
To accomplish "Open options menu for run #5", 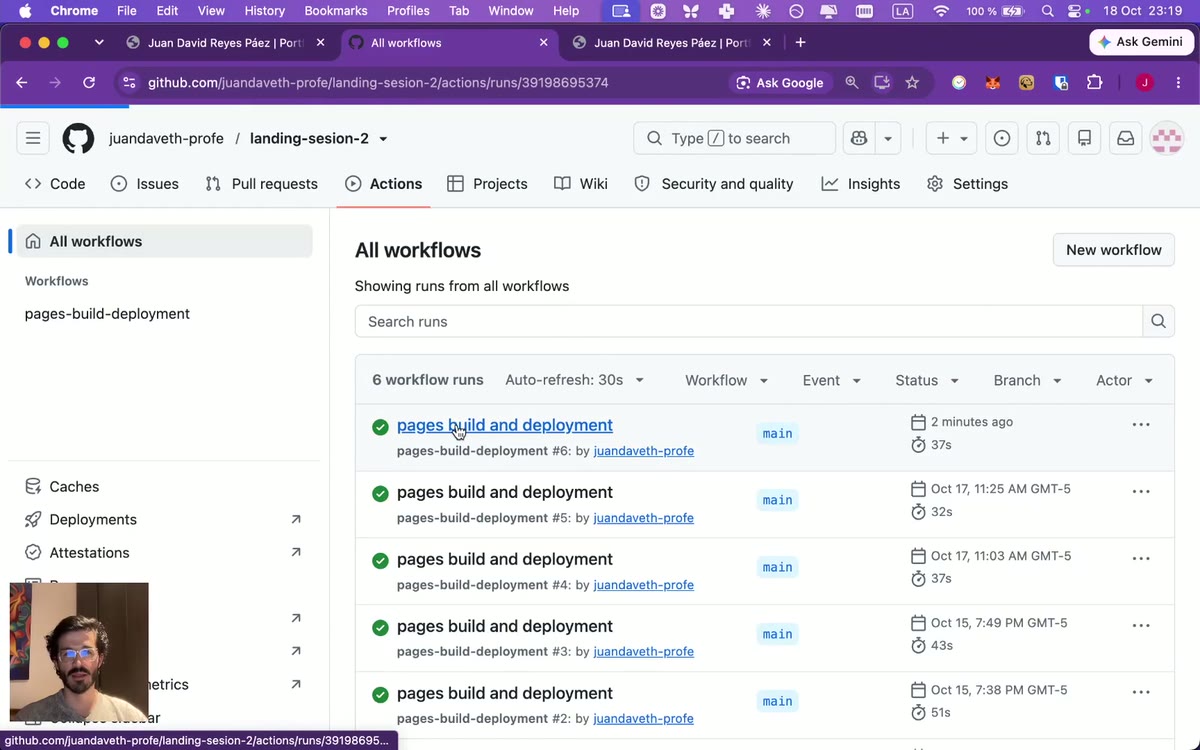I will point(1141,492).
